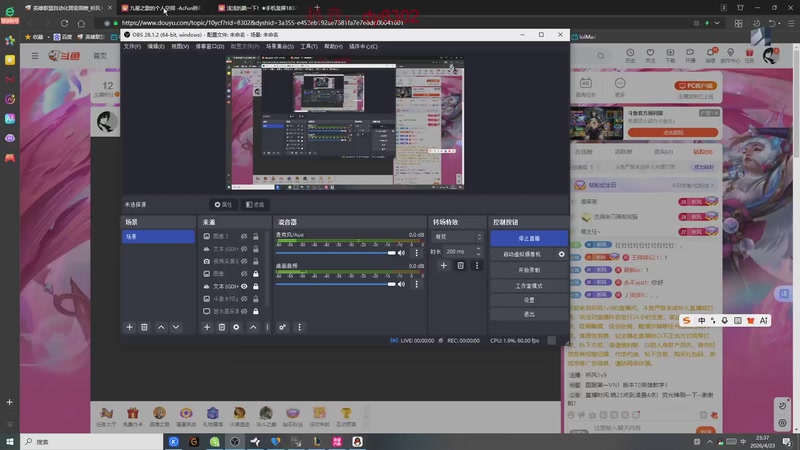Open OBS 工具(T) menu
Image resolution: width=800 pixels, height=450 pixels.
309,46
